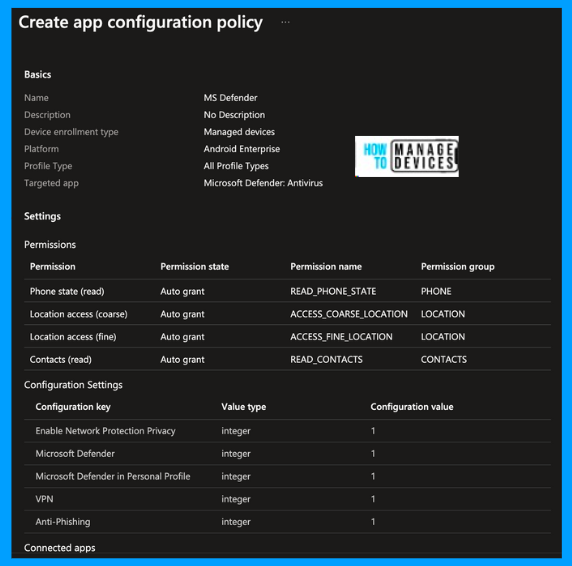Click the 'Configuration Settings' subsection heading
The height and width of the screenshot is (566, 572).
click(73, 385)
